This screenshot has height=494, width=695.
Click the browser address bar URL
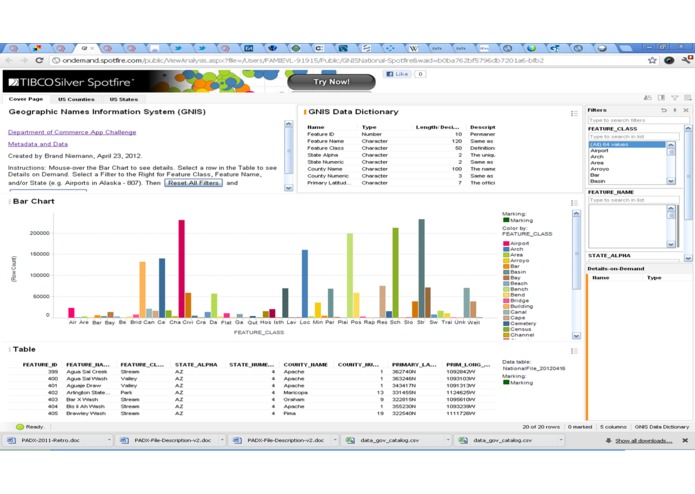(303, 60)
